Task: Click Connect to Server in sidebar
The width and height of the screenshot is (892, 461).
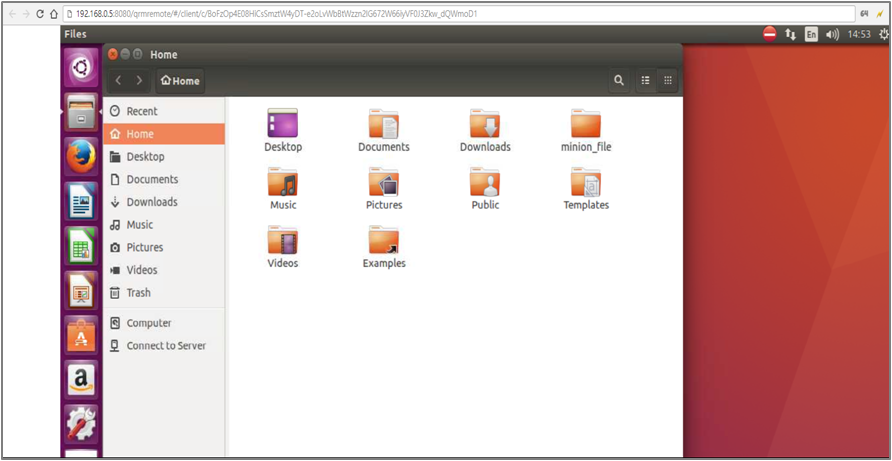Action: click(165, 346)
